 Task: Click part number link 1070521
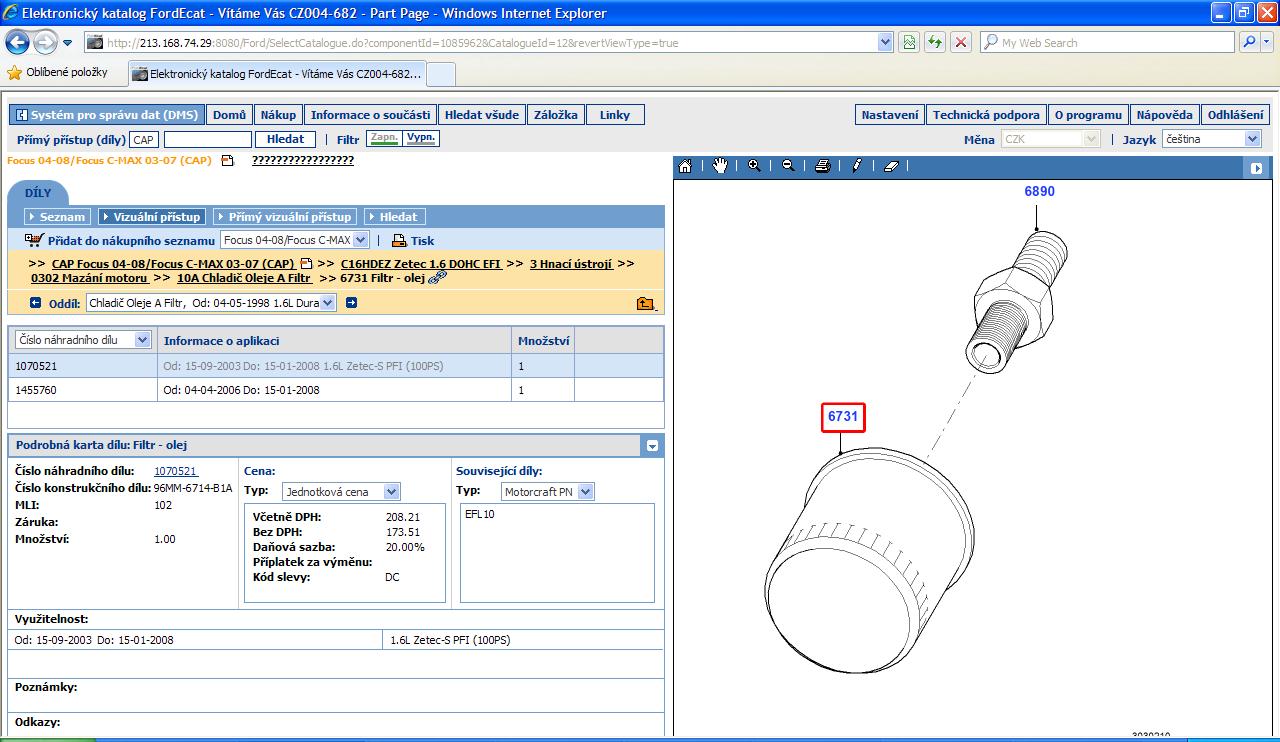pos(175,471)
